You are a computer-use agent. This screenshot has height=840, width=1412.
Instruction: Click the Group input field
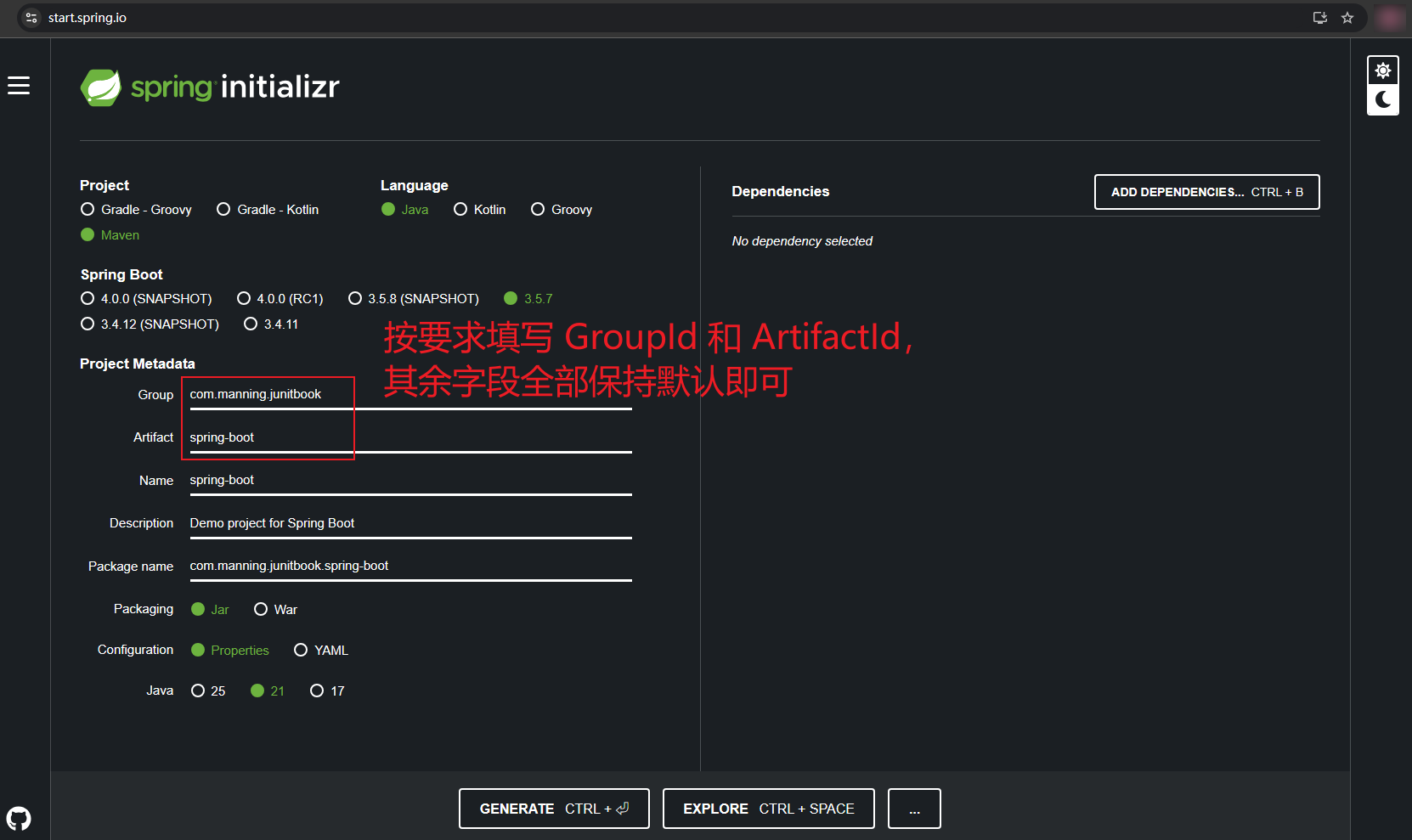coord(410,395)
